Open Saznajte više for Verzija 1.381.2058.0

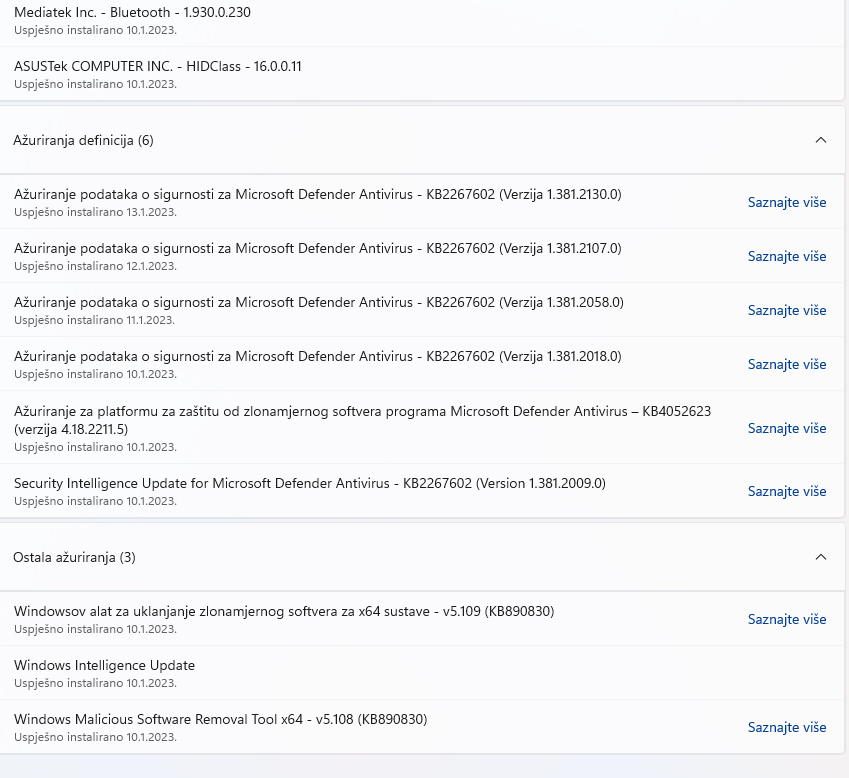click(x=787, y=310)
